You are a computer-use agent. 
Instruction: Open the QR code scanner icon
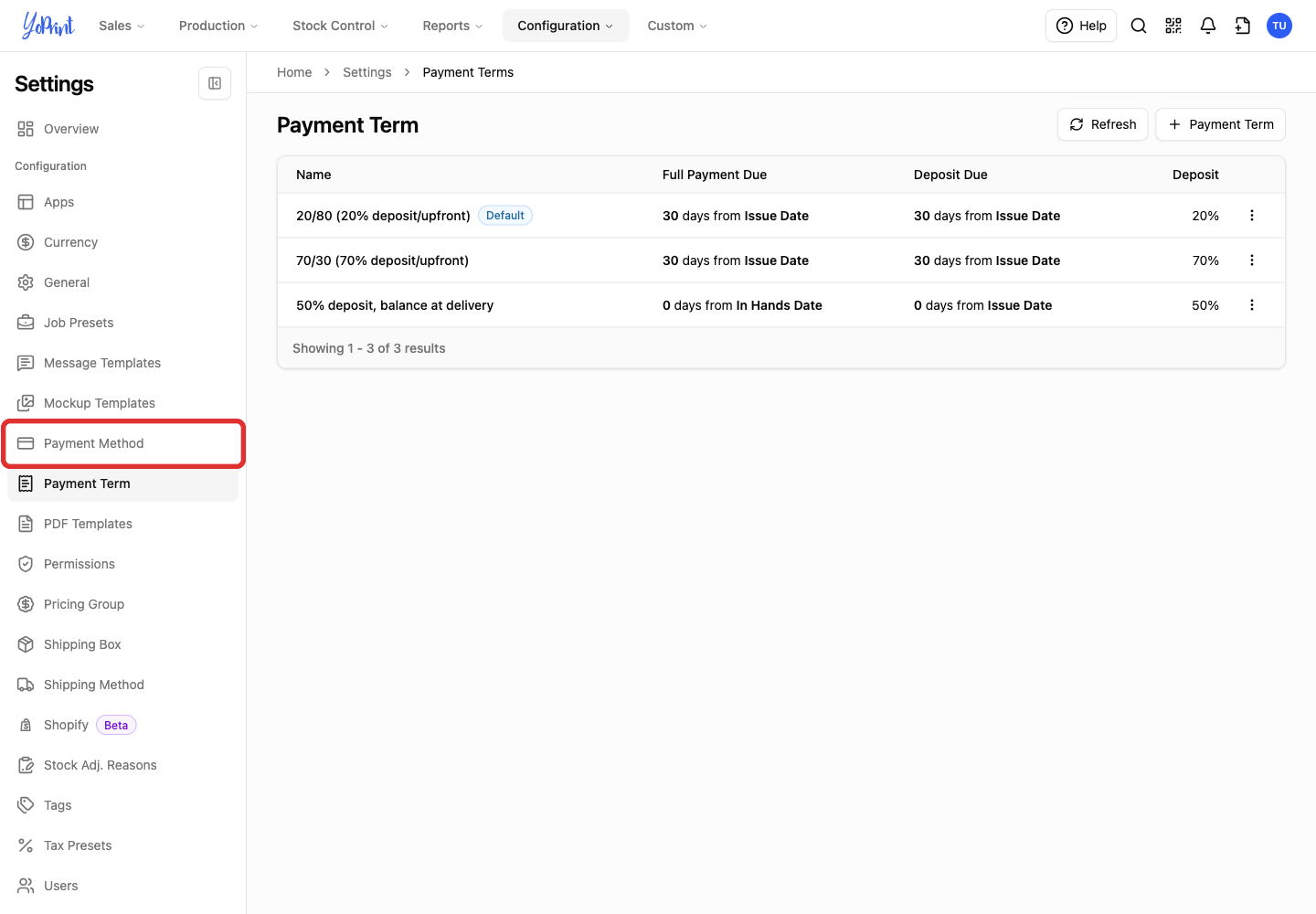coord(1173,26)
